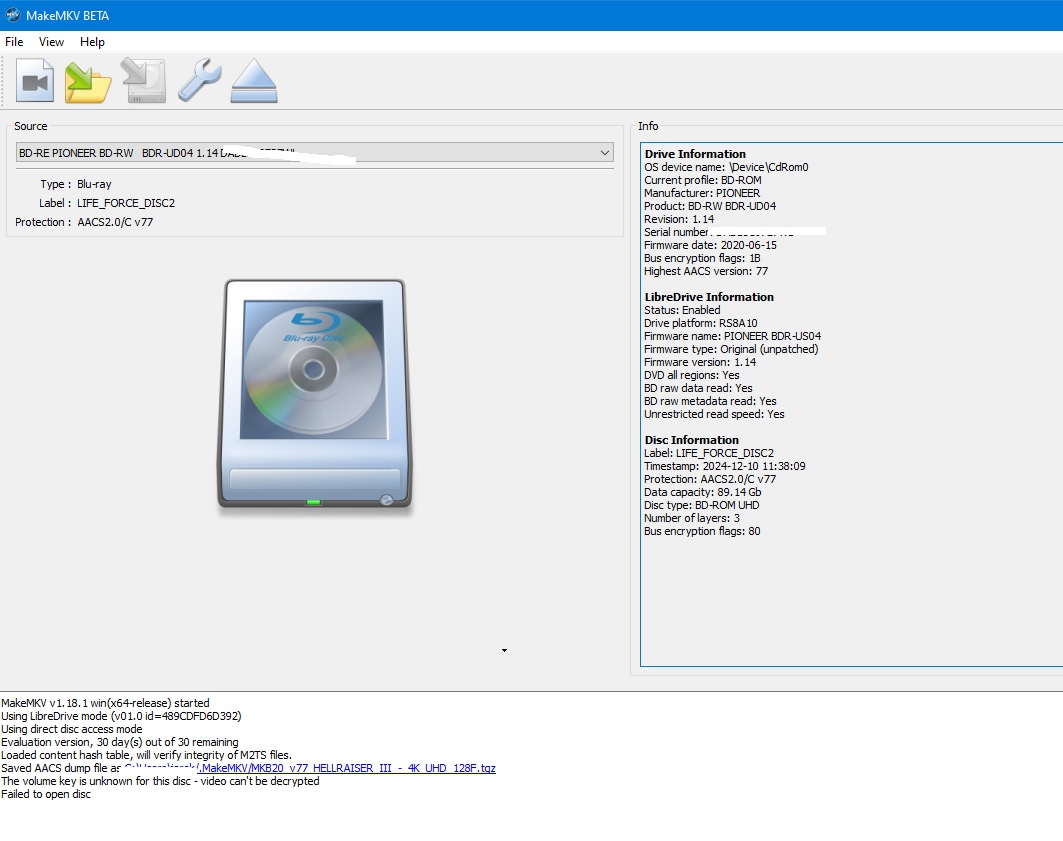
Task: Click 'Product: BD-RW BDR-UD04' line
Action: click(x=710, y=205)
